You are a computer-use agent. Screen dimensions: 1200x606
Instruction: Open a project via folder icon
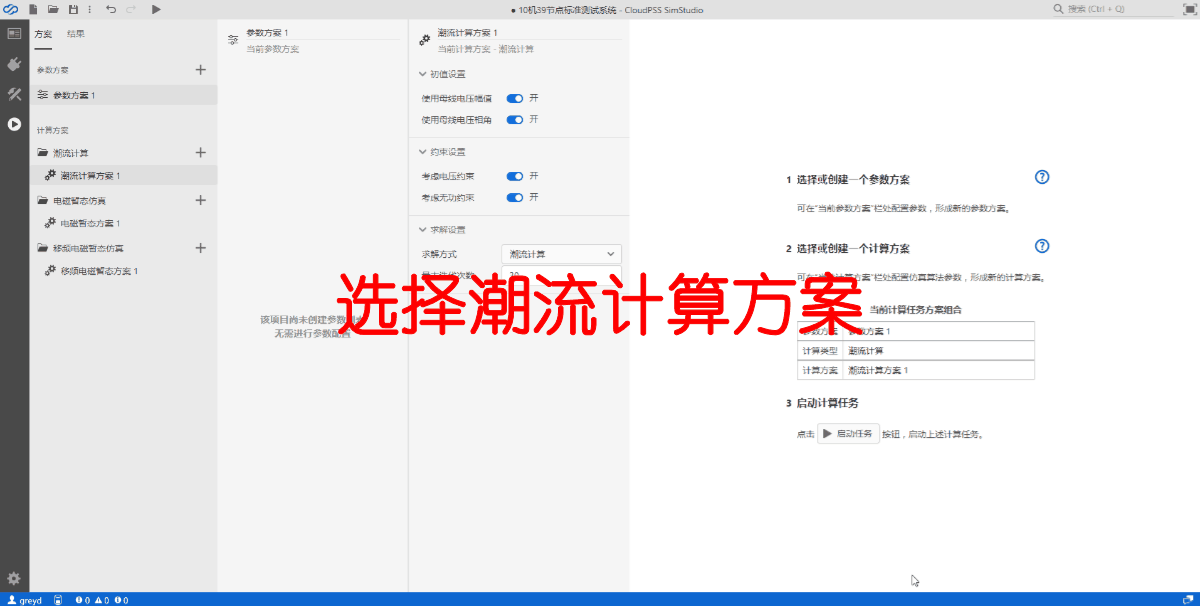click(54, 9)
